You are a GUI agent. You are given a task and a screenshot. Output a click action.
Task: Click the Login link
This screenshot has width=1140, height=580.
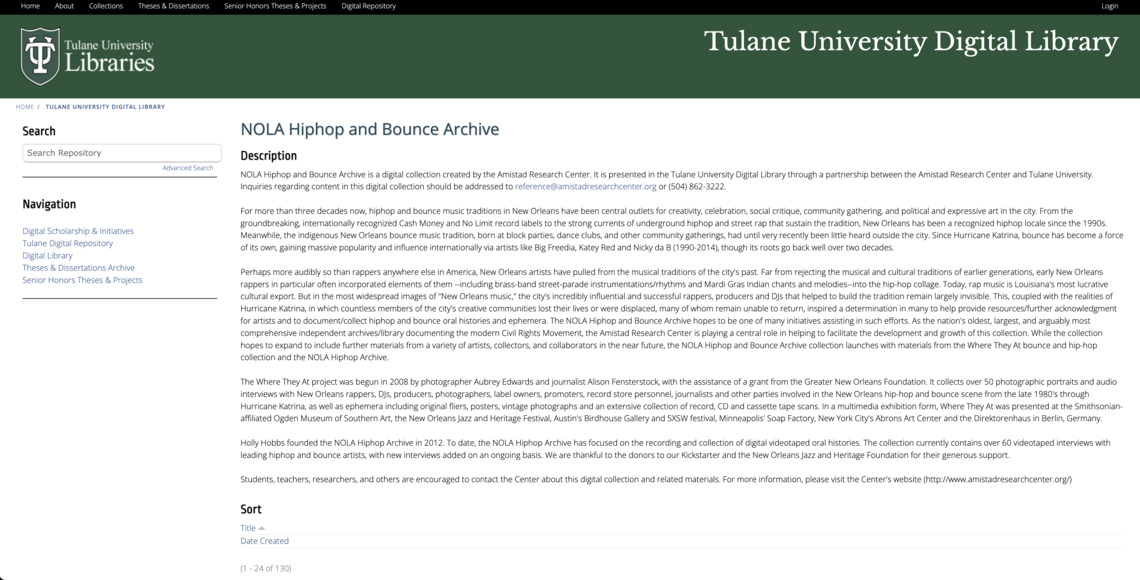pyautogui.click(x=1109, y=5)
